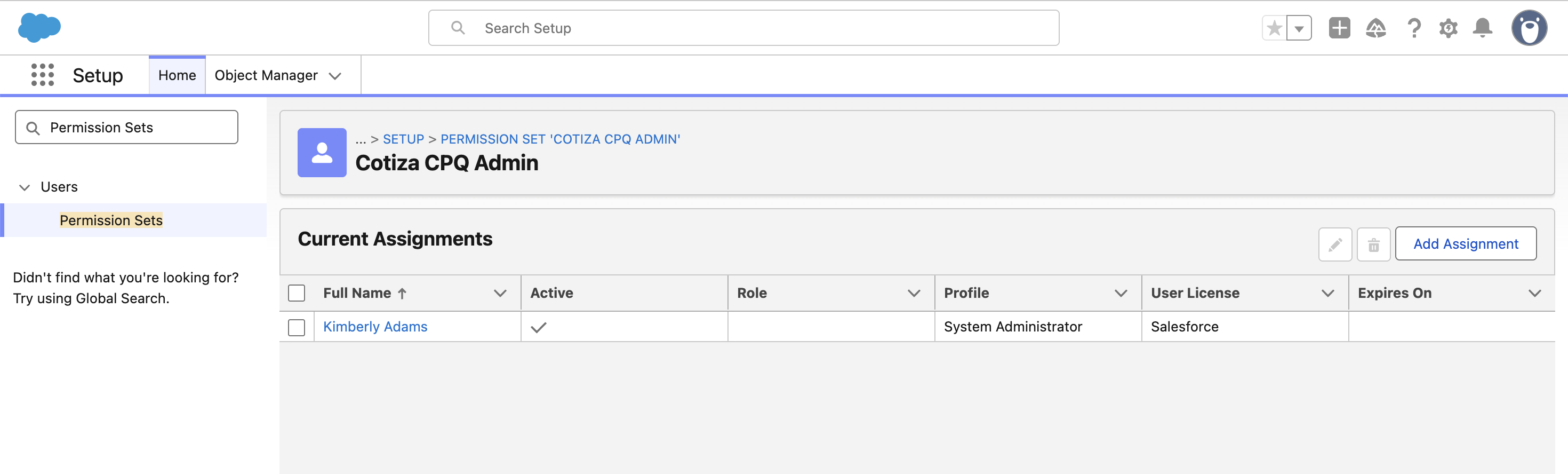Click the Quick Find magnifier icon
Viewport: 1568px width, 474px height.
(x=33, y=128)
